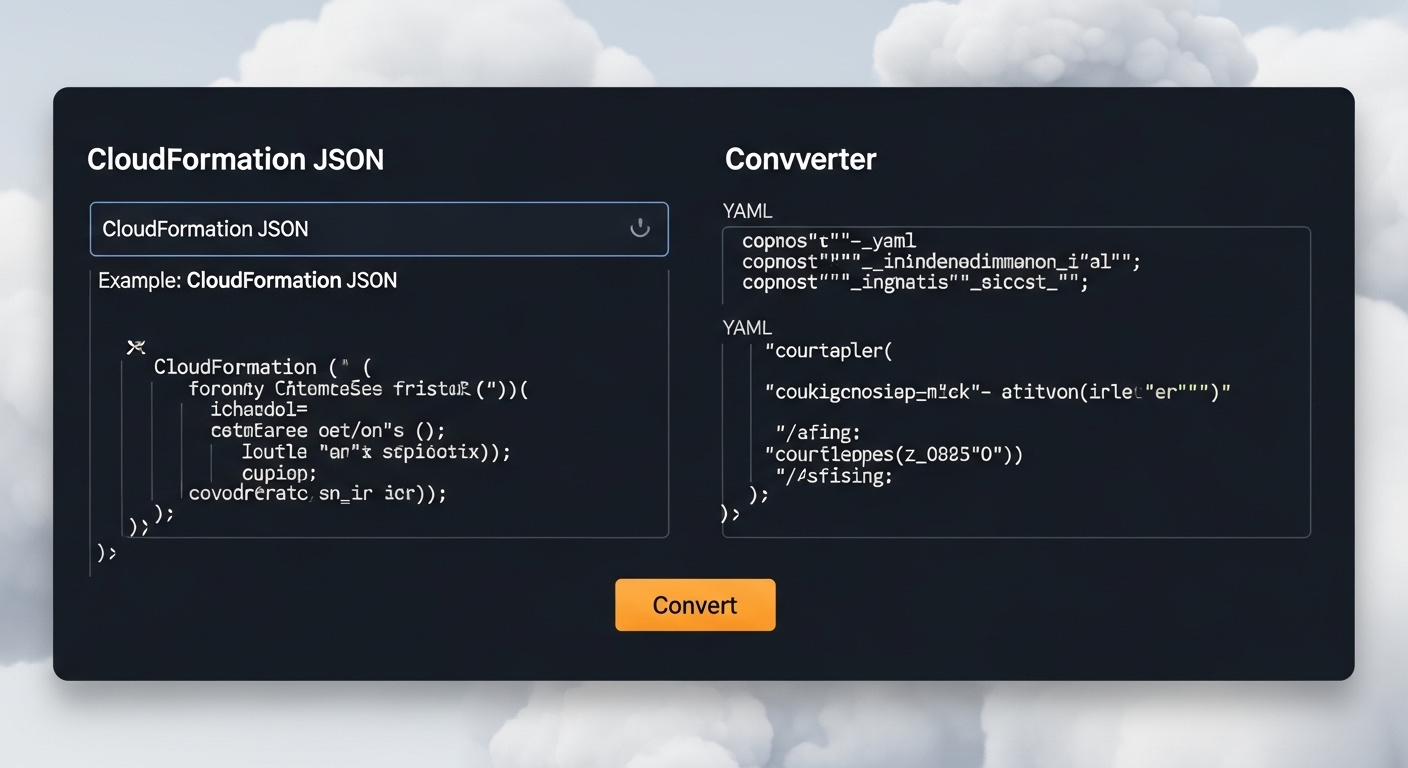This screenshot has height=768, width=1408.
Task: Toggle the second YAML section label
Action: coord(747,327)
